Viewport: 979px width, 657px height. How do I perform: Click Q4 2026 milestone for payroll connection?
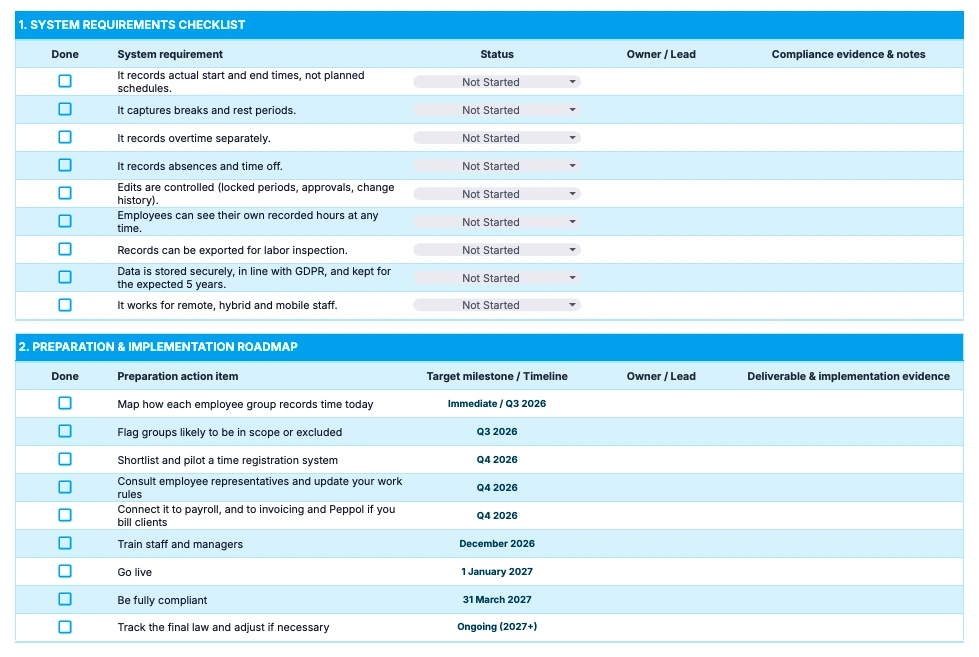coord(497,516)
